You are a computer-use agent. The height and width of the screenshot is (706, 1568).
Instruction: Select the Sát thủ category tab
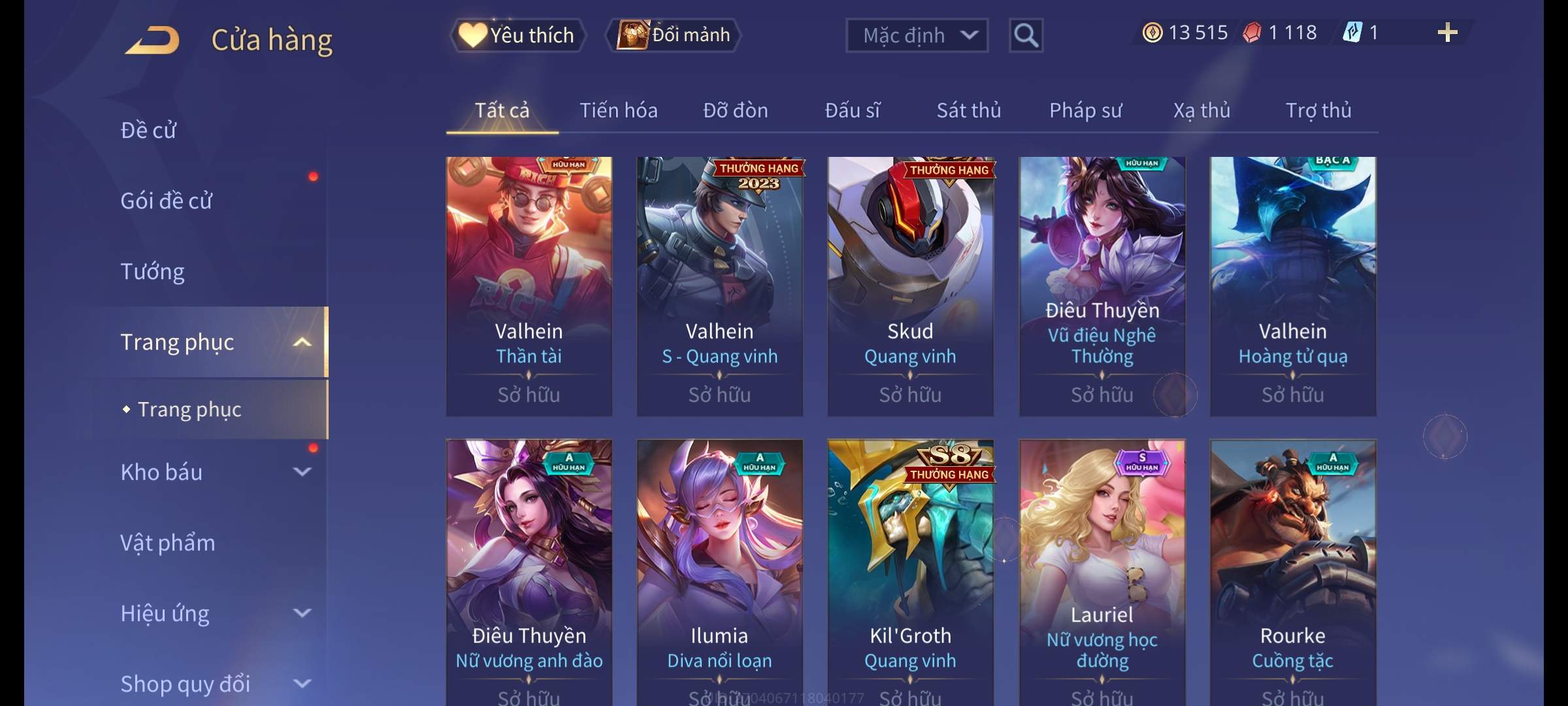969,110
